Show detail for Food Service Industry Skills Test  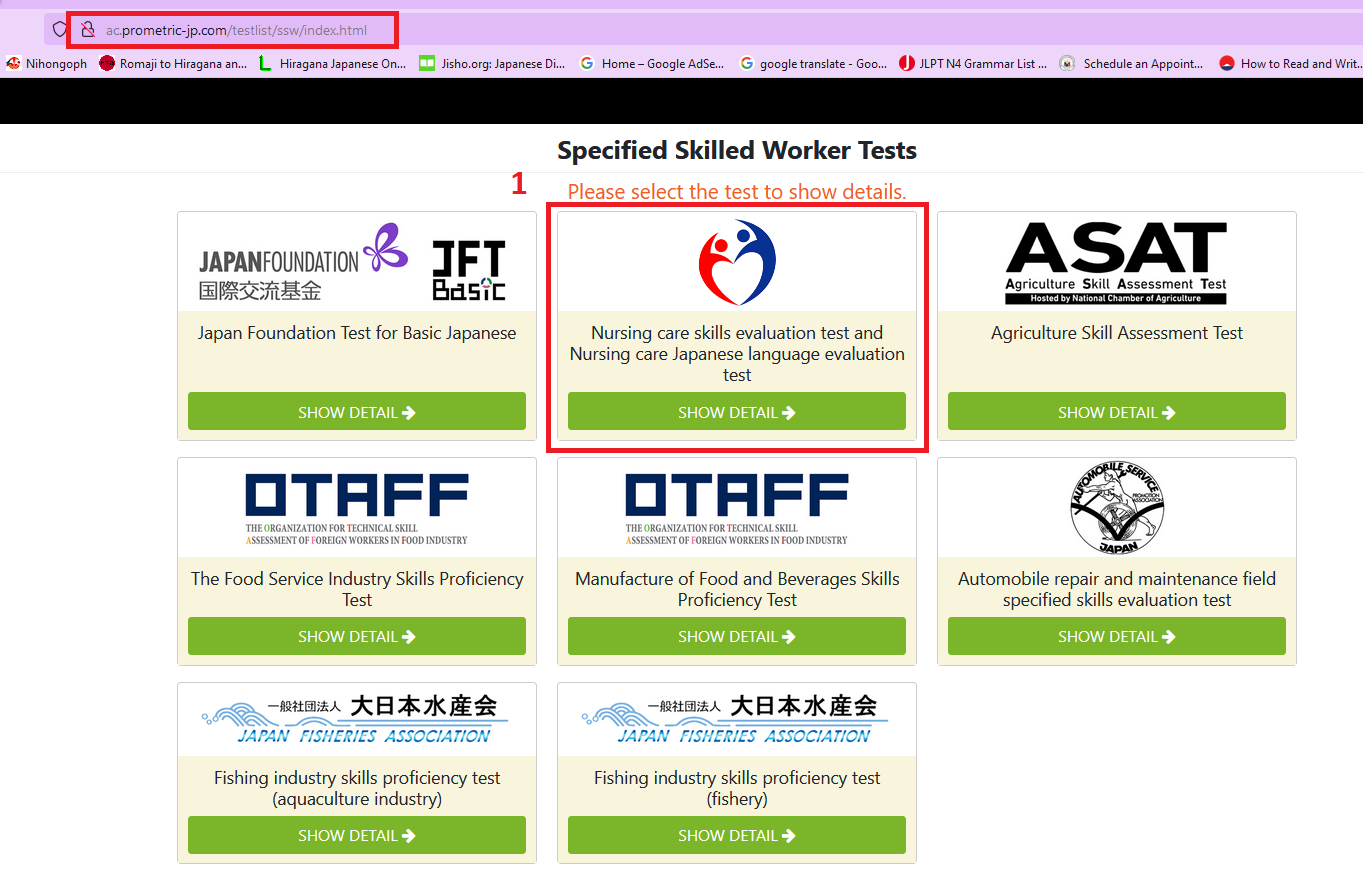[357, 636]
